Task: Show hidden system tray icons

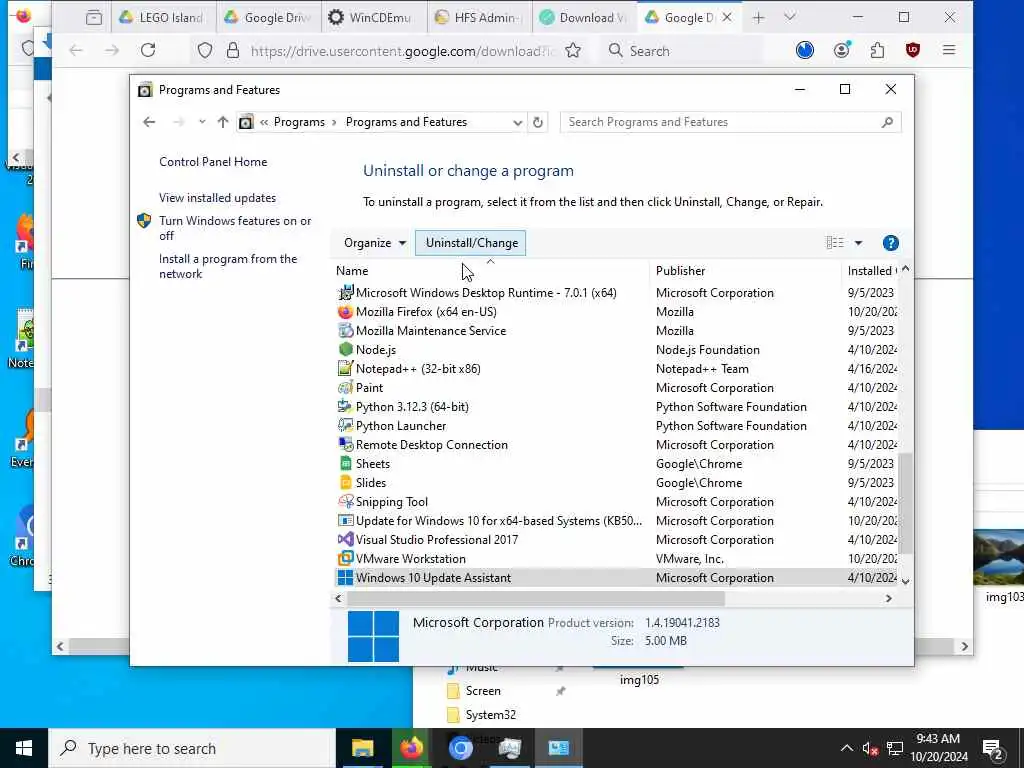Action: pos(846,748)
